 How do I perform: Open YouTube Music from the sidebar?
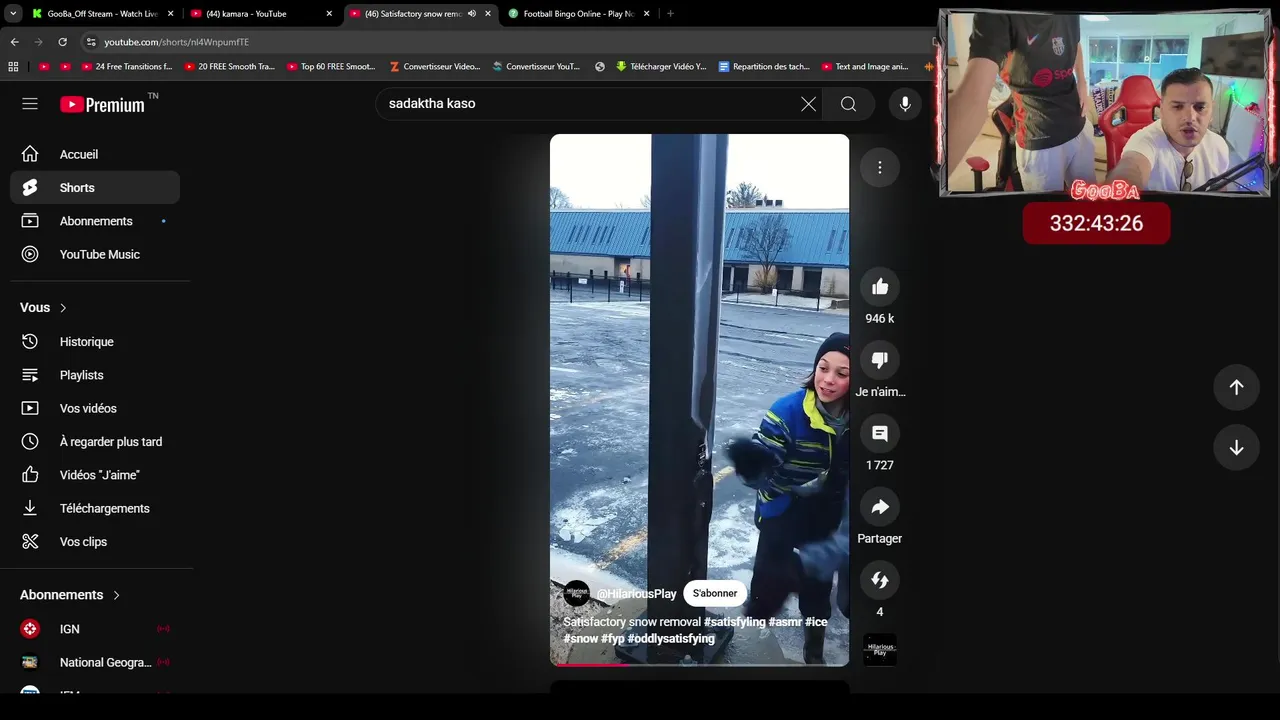pyautogui.click(x=95, y=254)
